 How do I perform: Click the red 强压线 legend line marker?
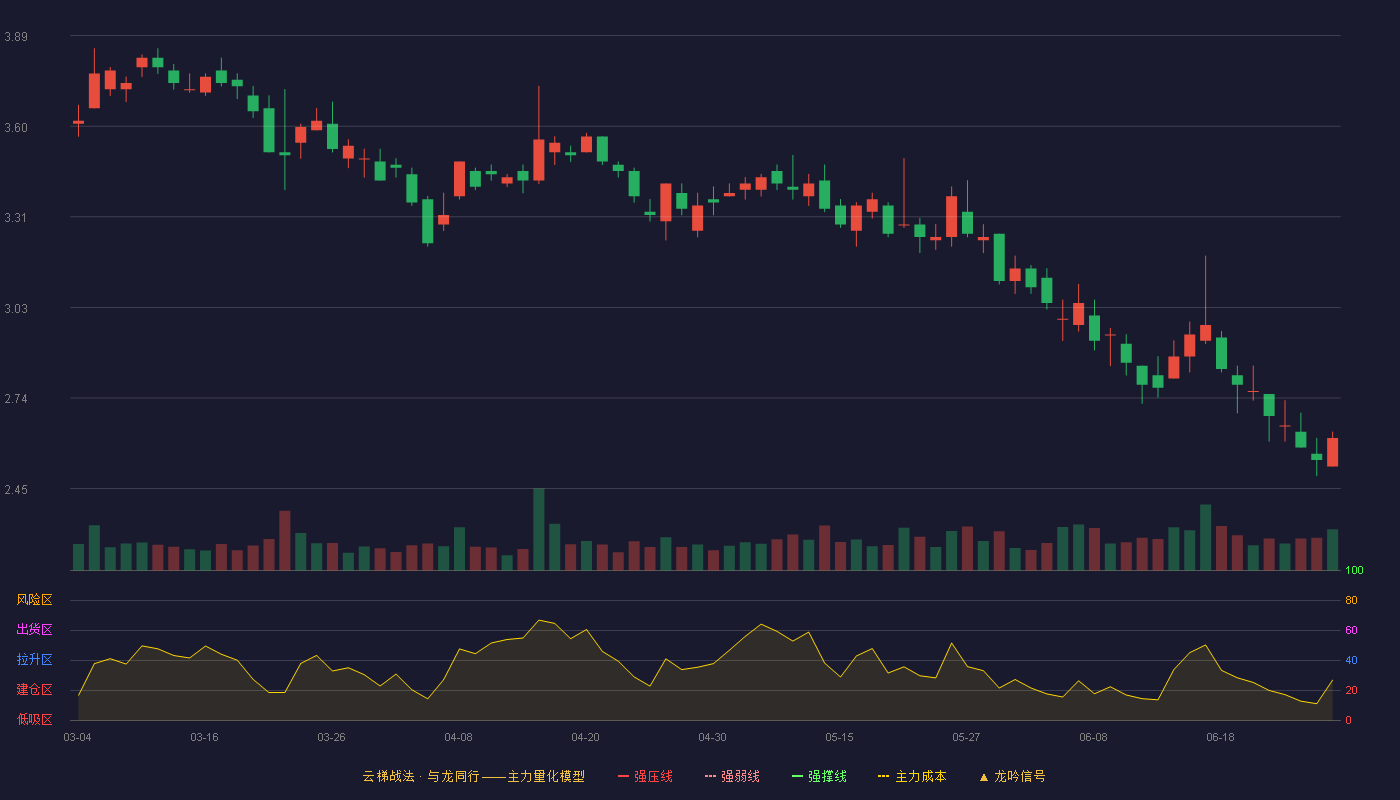(x=623, y=776)
